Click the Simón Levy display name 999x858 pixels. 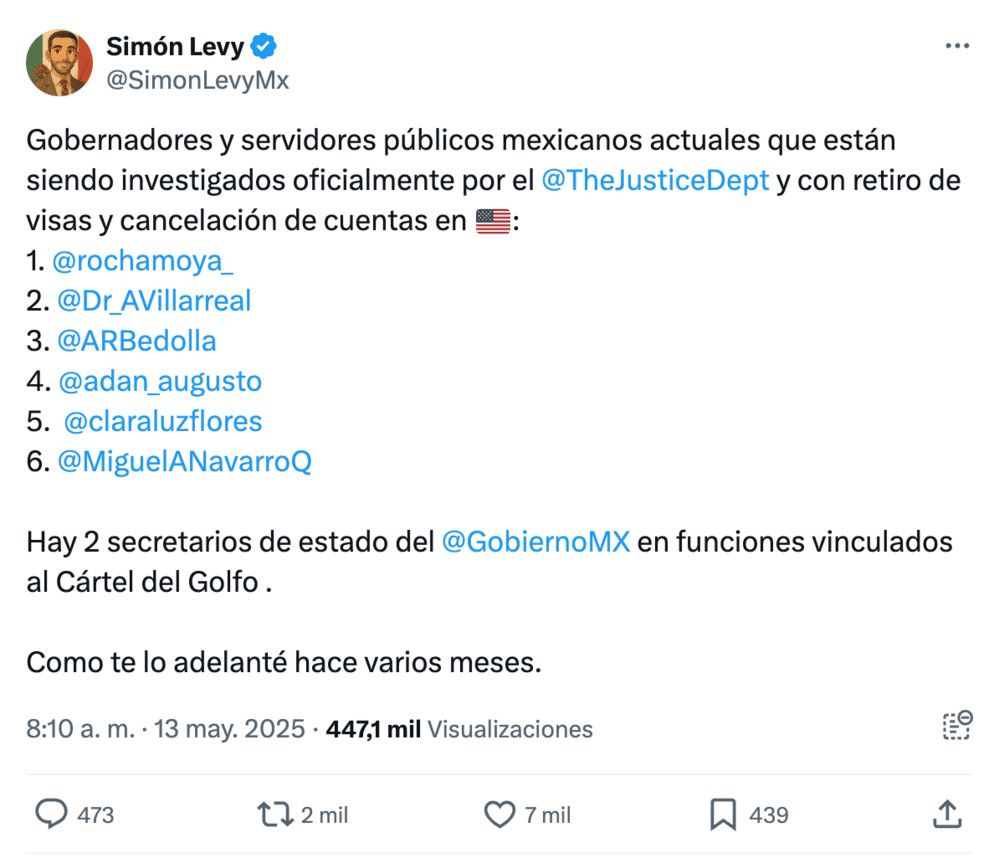[x=175, y=46]
